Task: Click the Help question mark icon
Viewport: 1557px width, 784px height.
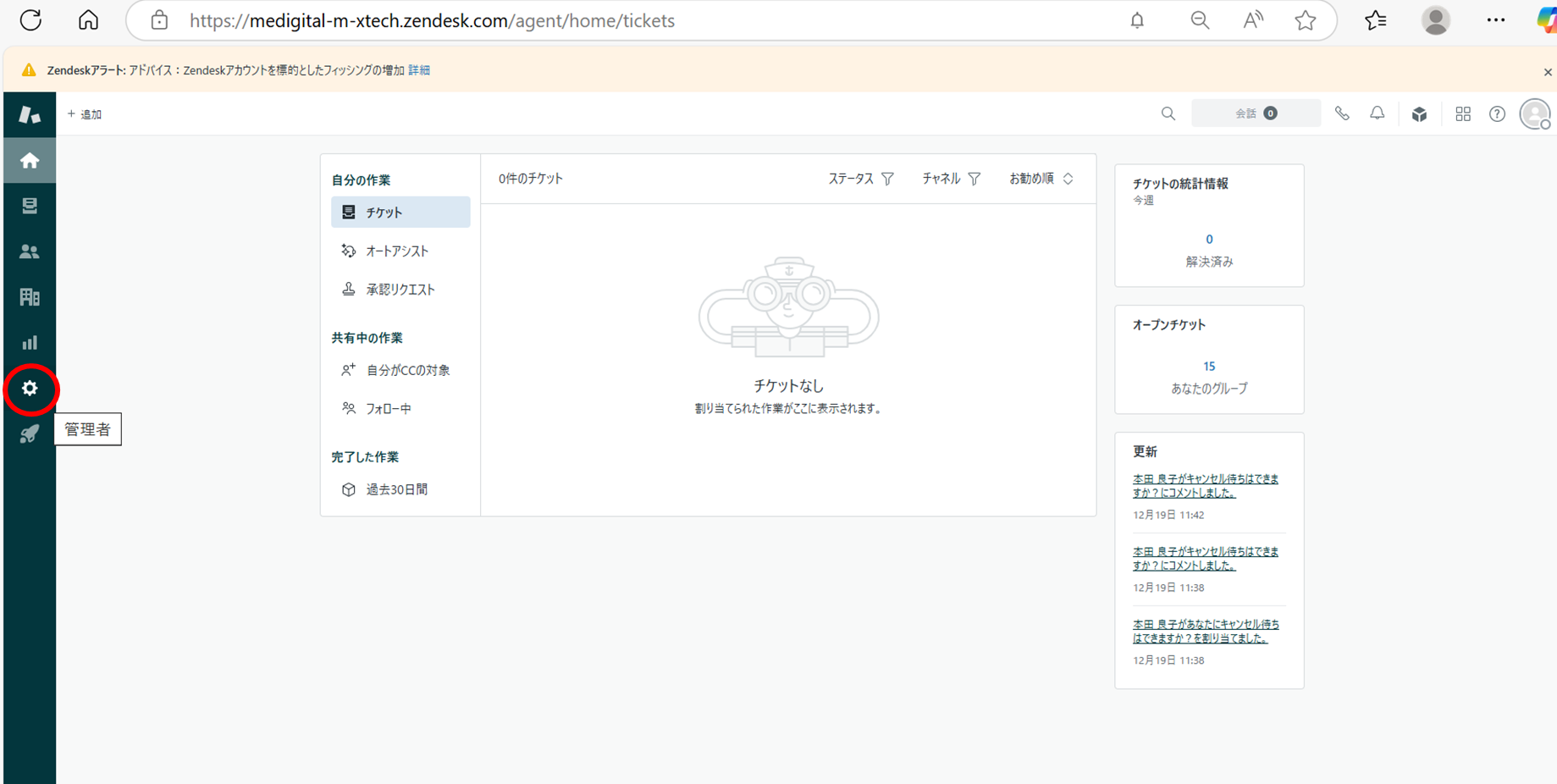Action: click(x=1497, y=113)
